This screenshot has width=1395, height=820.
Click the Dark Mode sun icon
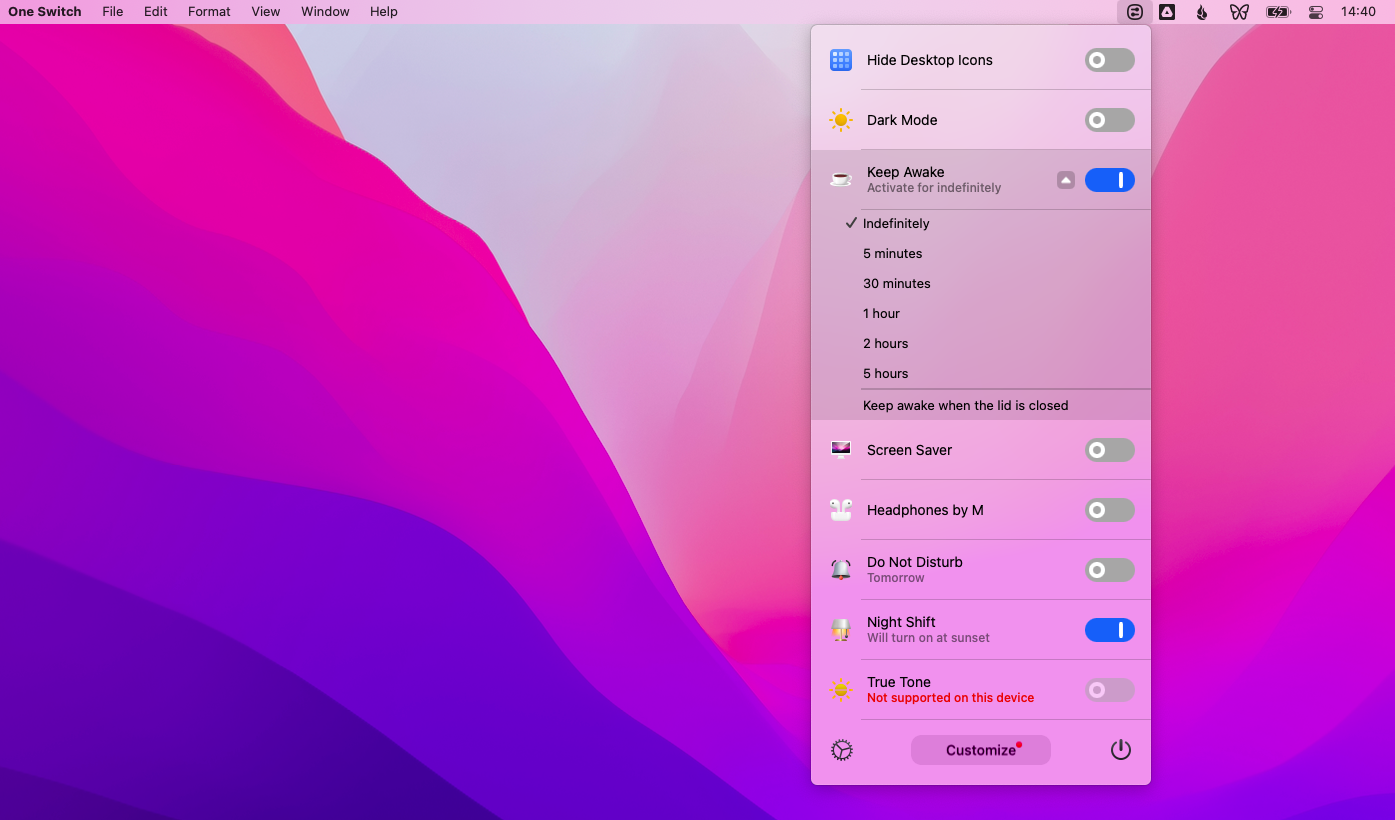pyautogui.click(x=841, y=120)
